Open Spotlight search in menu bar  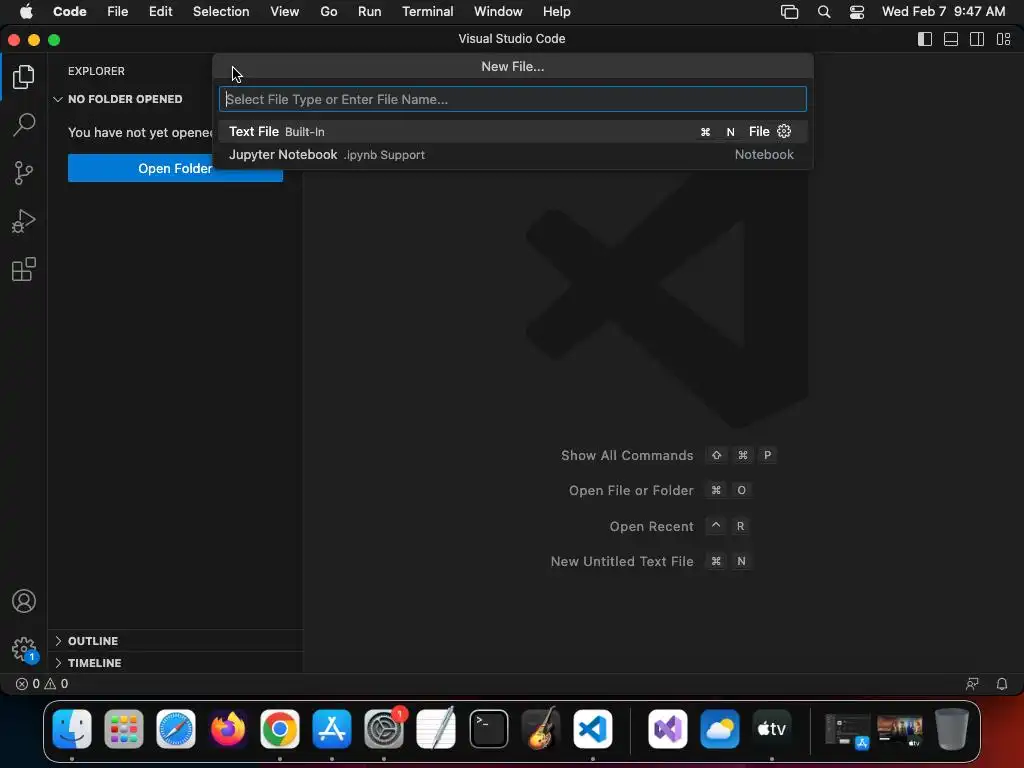pos(824,12)
